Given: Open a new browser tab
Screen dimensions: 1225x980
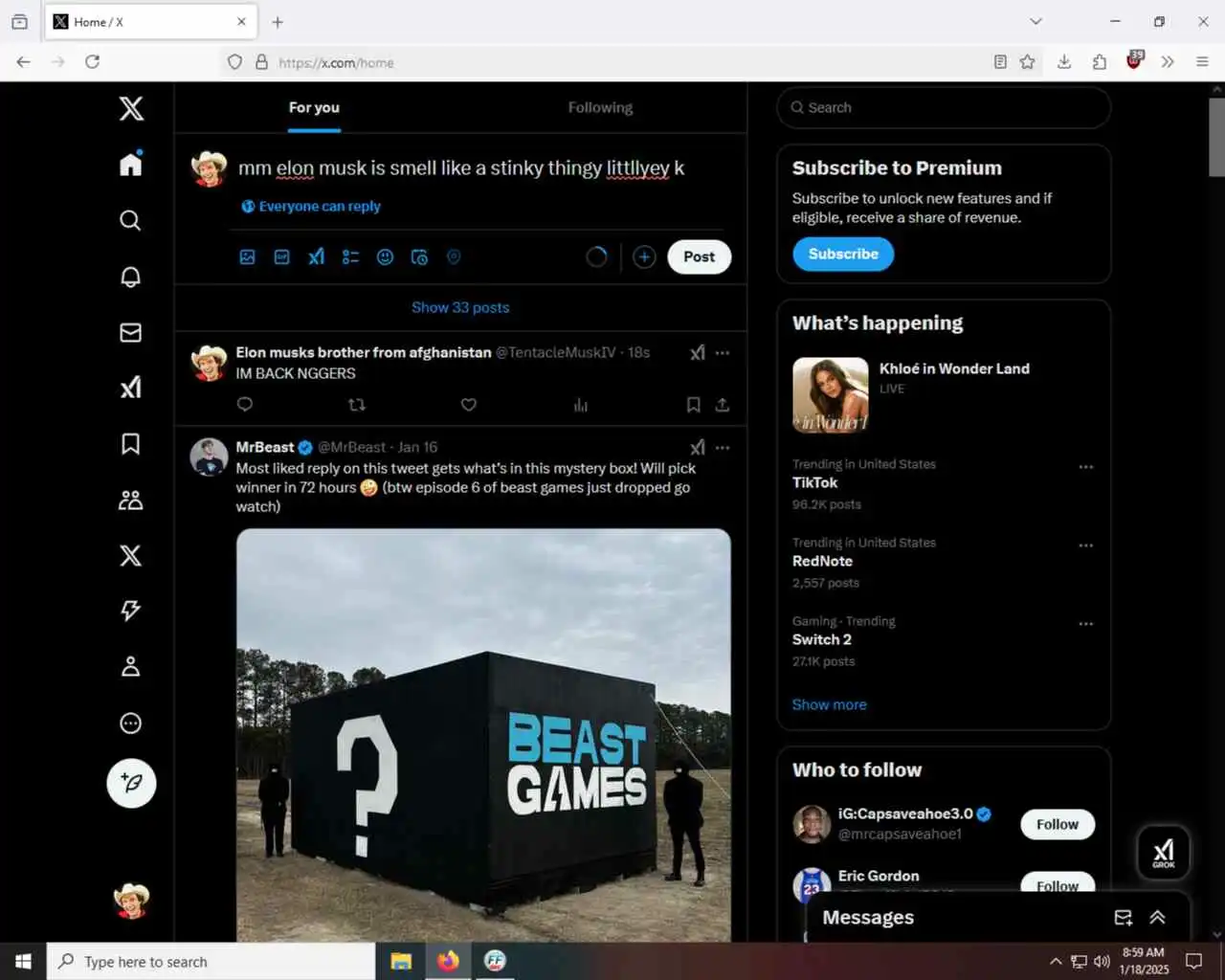Looking at the screenshot, I should (278, 21).
